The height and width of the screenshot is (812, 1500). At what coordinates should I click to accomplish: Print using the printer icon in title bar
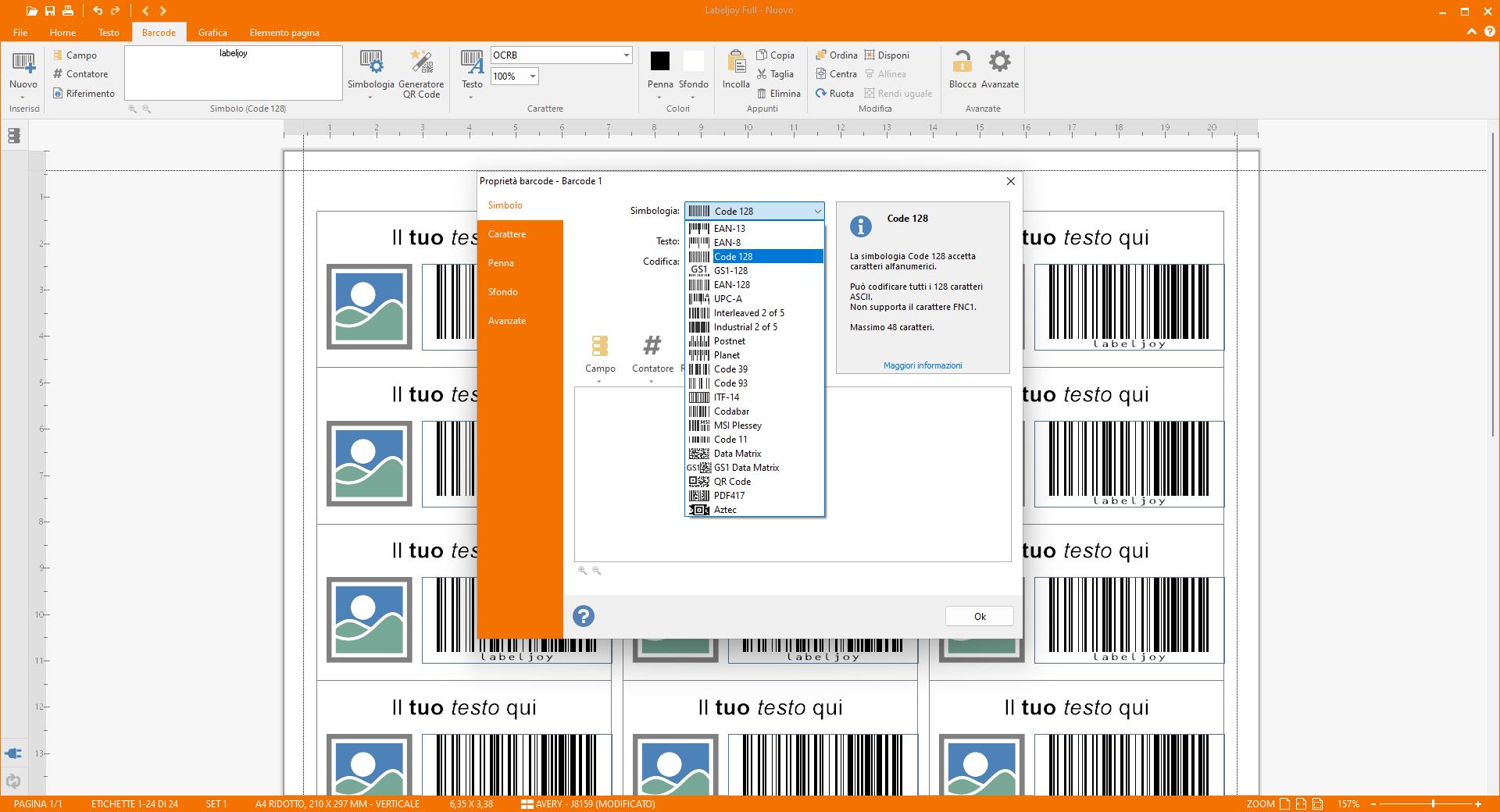pyautogui.click(x=69, y=11)
